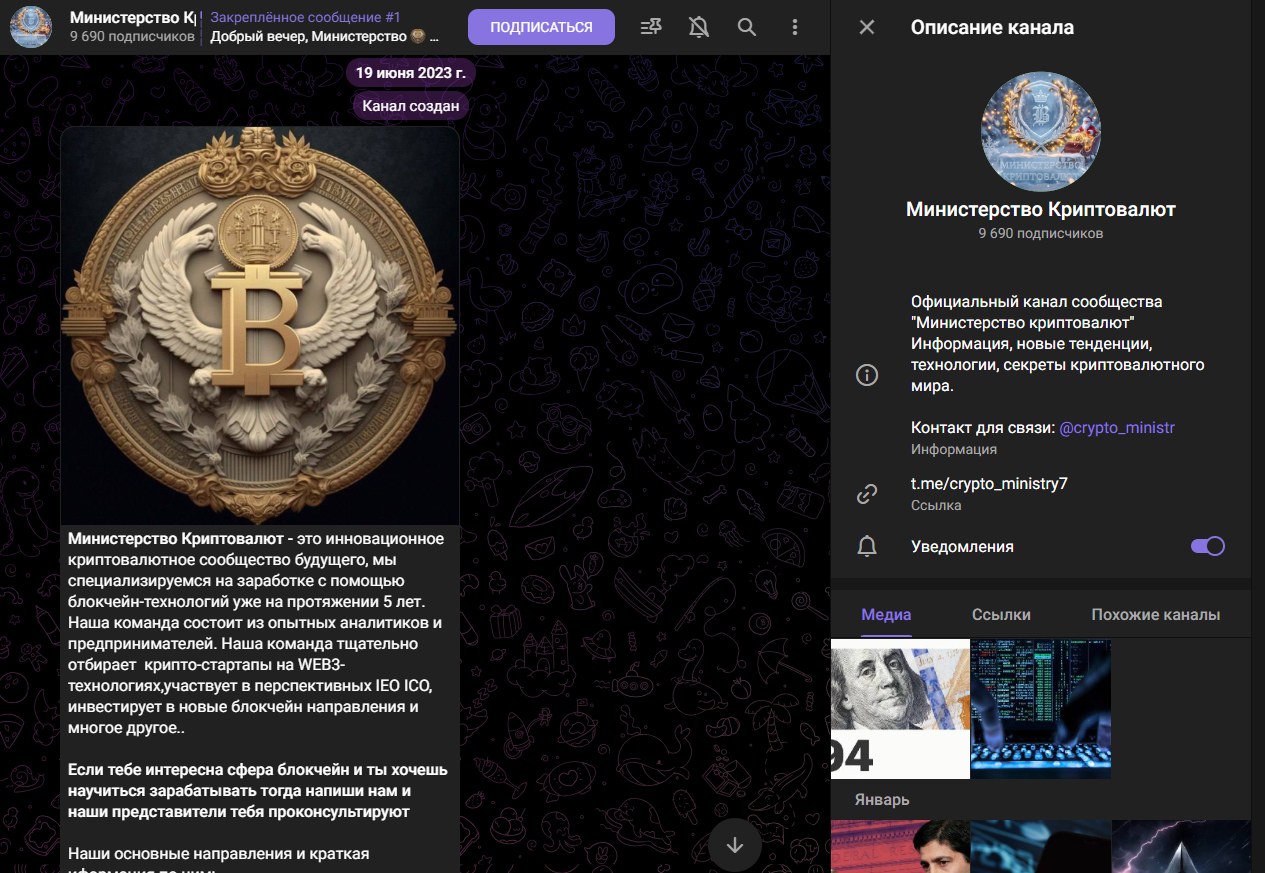Open the Похожие каналы tab
Screen dimensions: 1265x873
[x=1155, y=615]
